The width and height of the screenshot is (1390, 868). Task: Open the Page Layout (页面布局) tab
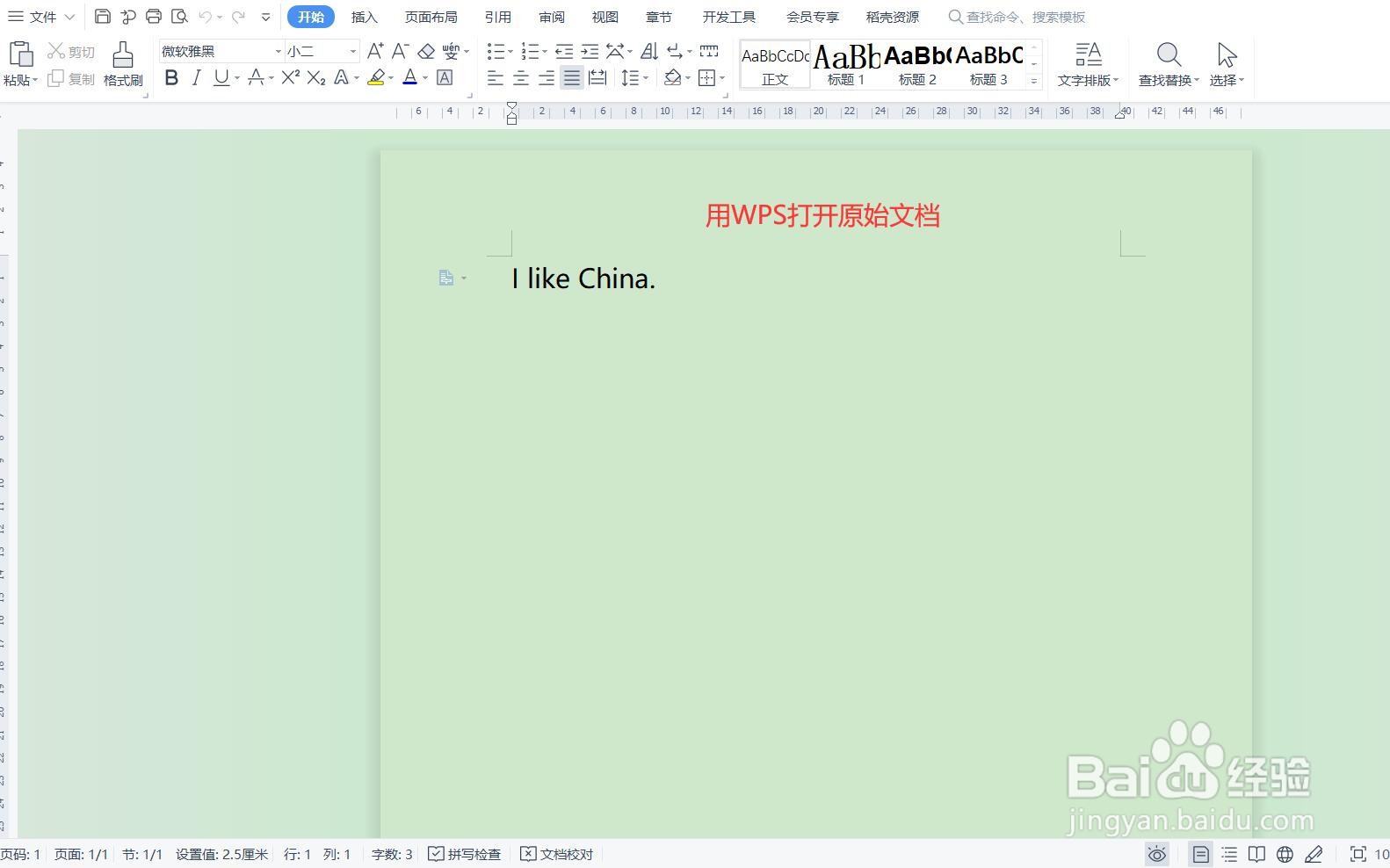coord(431,17)
